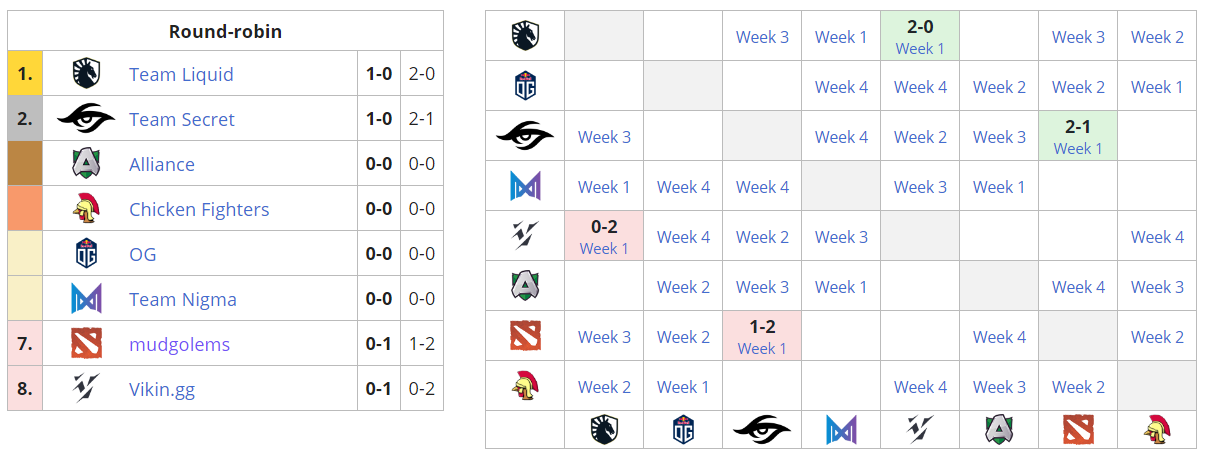Viewport: 1205px width, 457px height.
Task: Click Alliance logo in standings list
Action: point(87,164)
